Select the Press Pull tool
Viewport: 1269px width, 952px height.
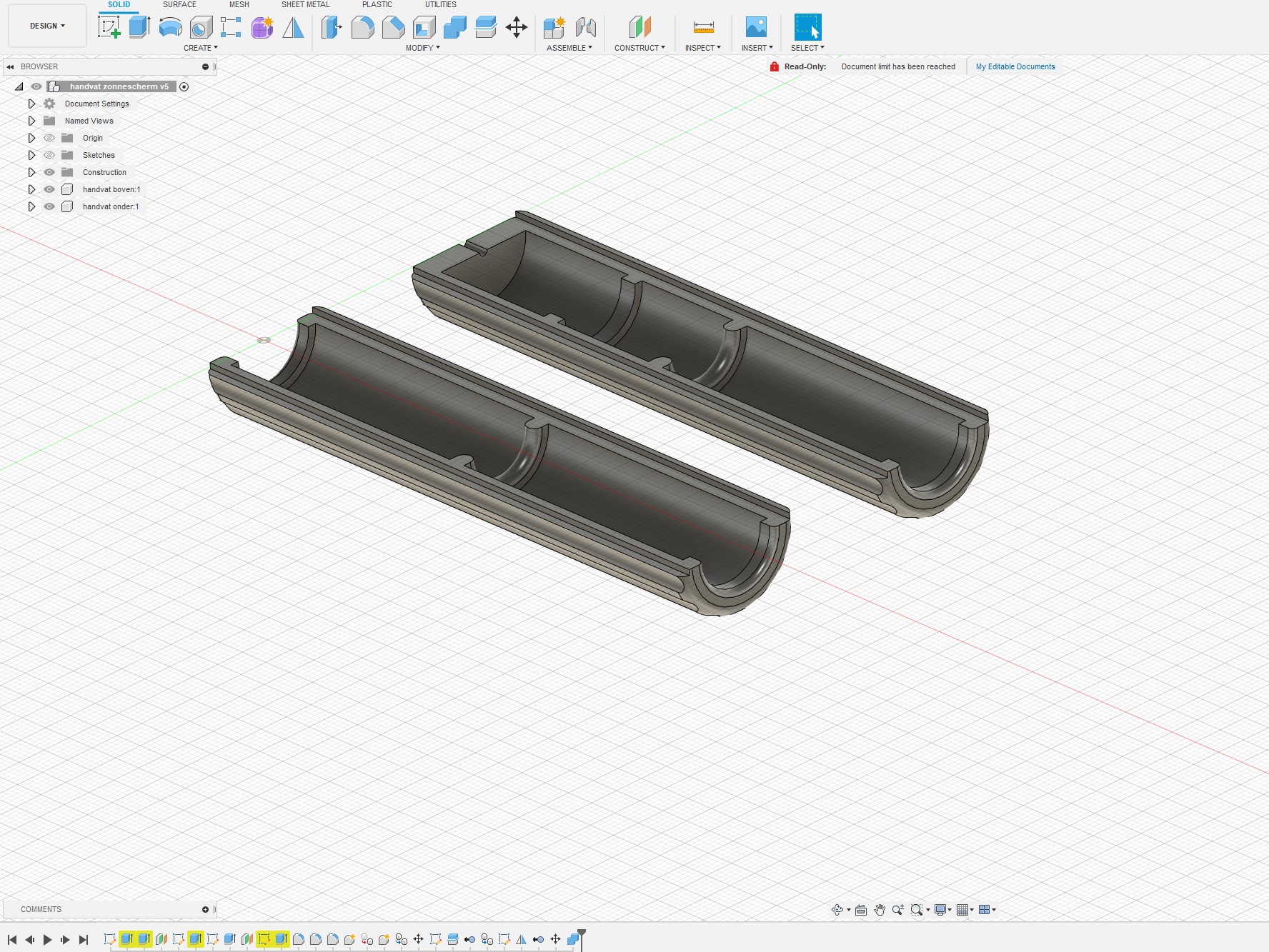tap(332, 28)
